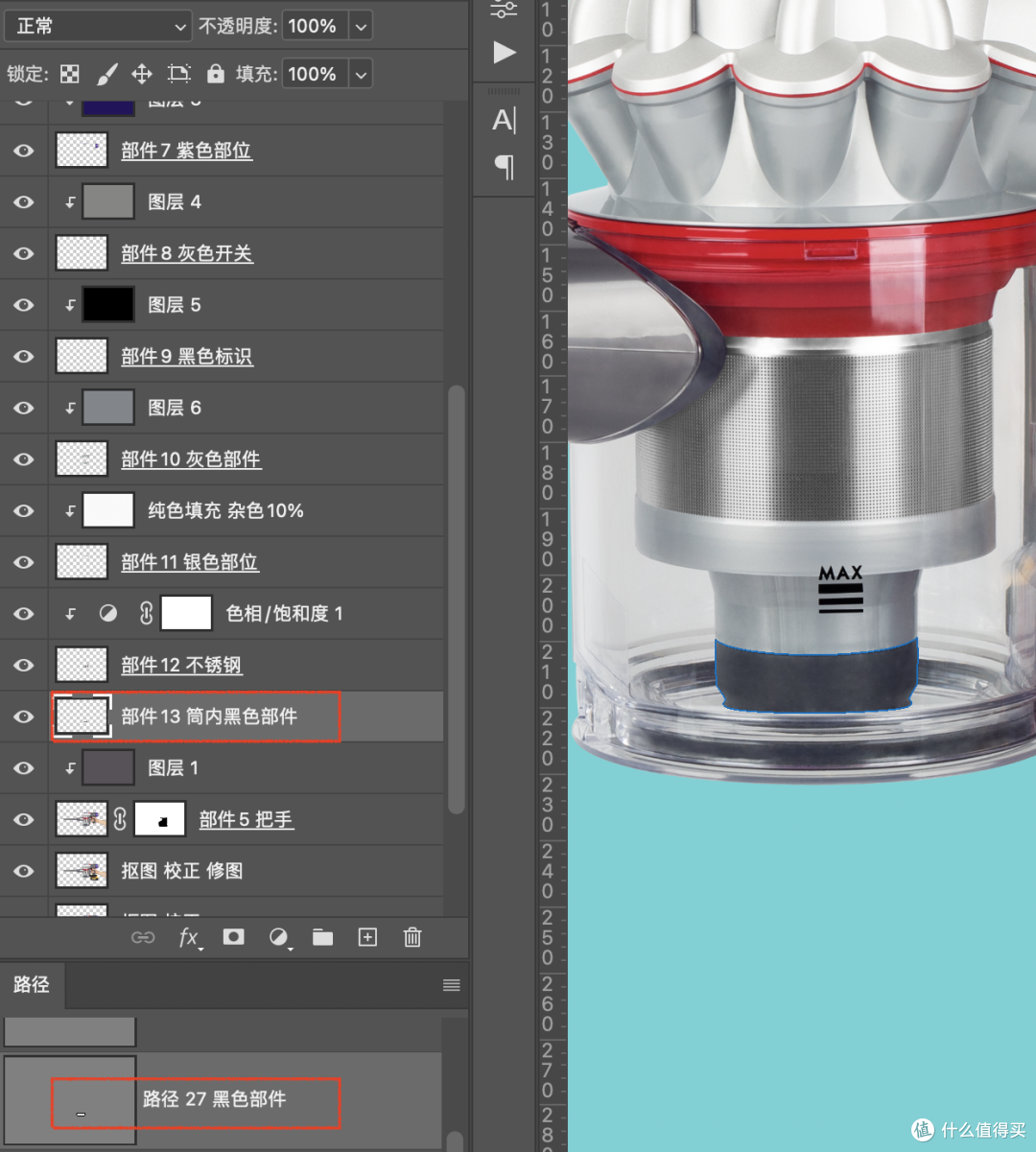Click the 部件 9 黑色标识 layer thumbnail
1036x1152 pixels.
coord(82,356)
